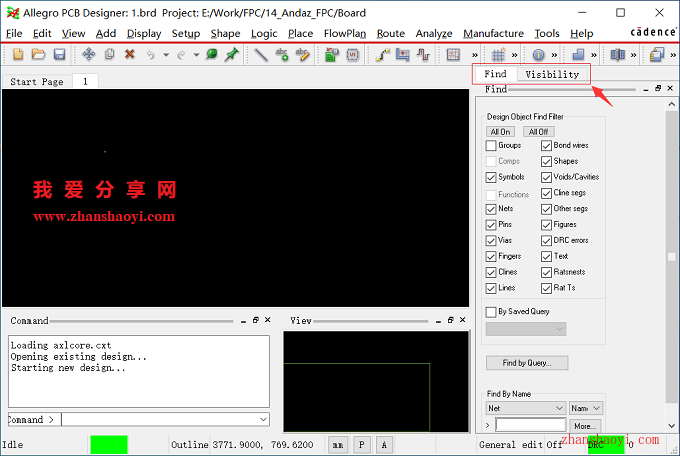Click the stacked windows toolbar icon
680x456 pixels.
click(657, 55)
